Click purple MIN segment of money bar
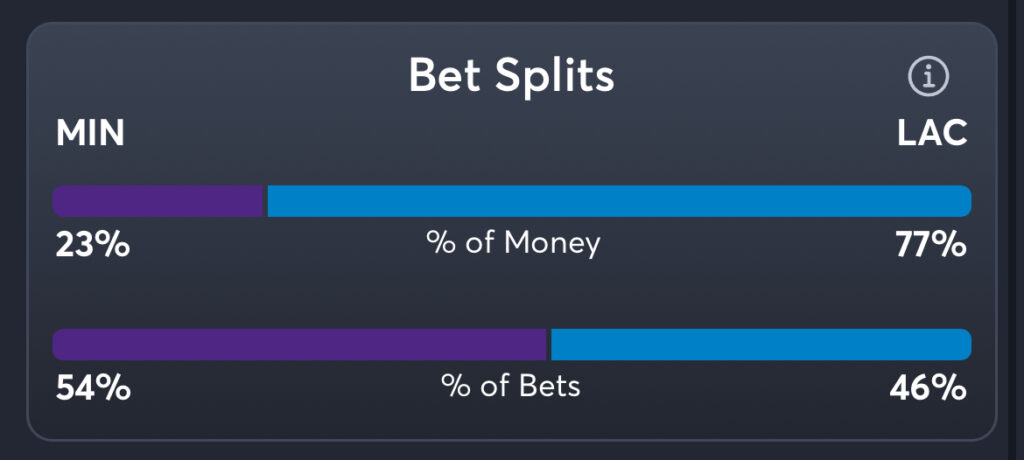The width and height of the screenshot is (1024, 460). click(158, 201)
